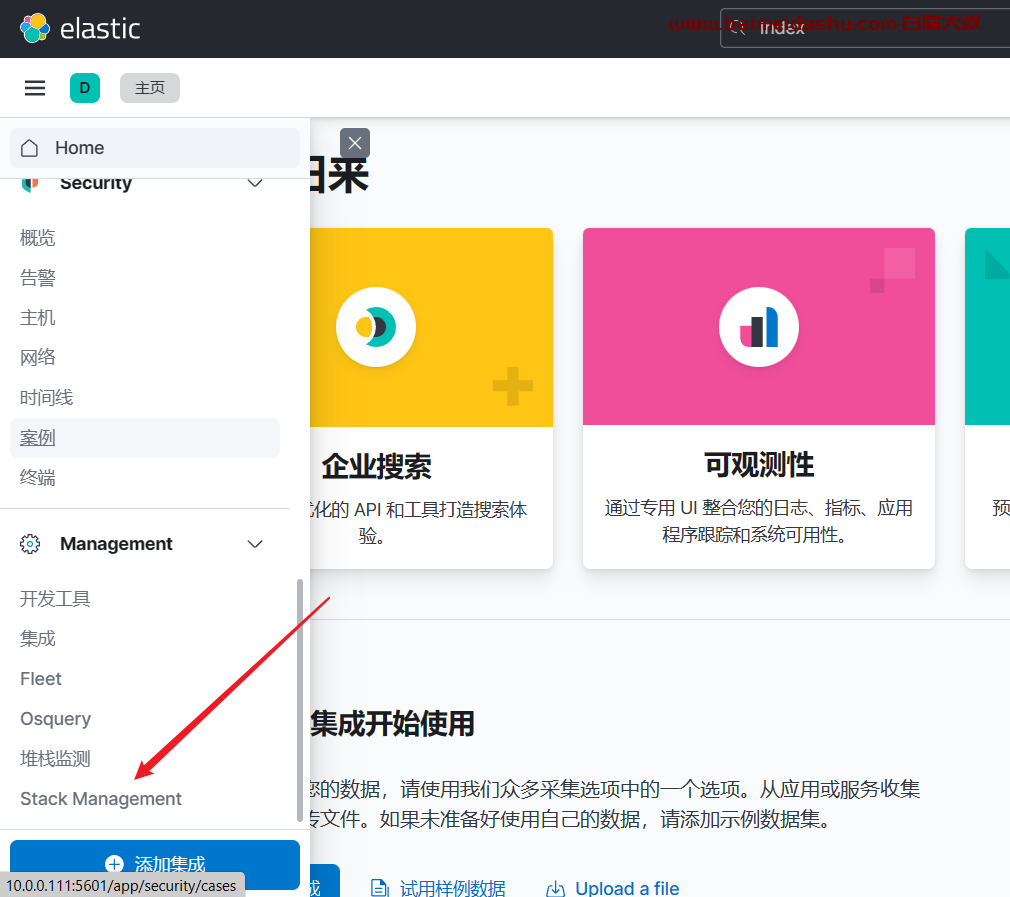Click the Management gear icon
The width and height of the screenshot is (1010, 897).
coord(30,544)
